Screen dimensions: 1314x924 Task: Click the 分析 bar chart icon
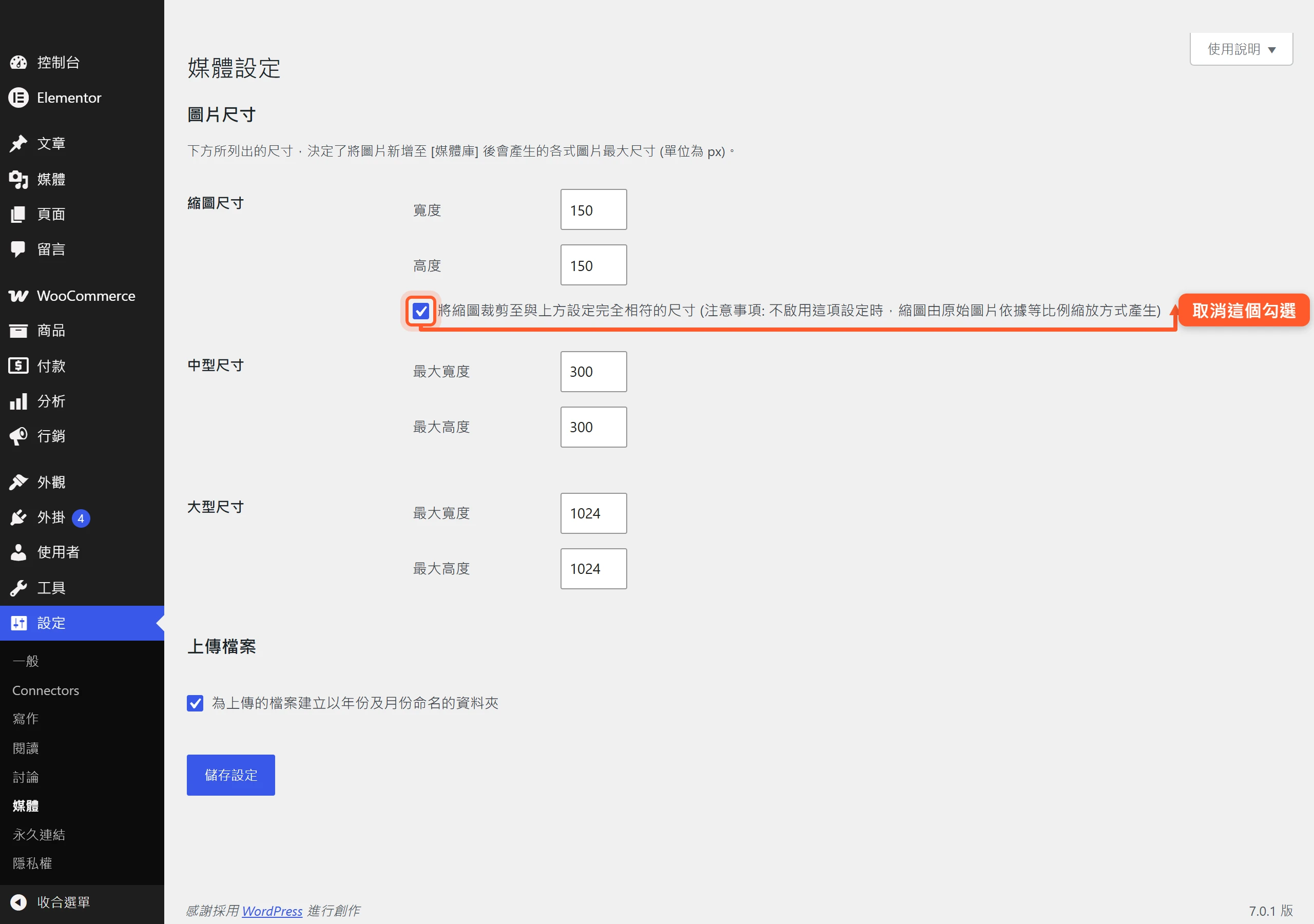(x=18, y=401)
